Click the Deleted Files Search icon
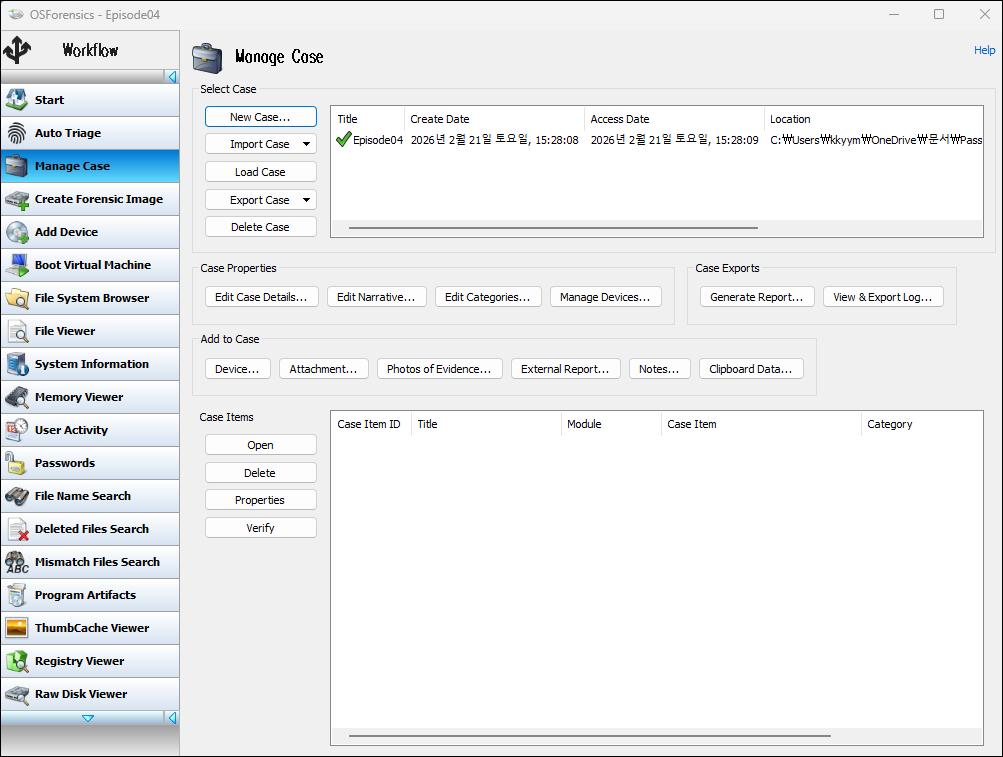The width and height of the screenshot is (1003, 757). (x=17, y=529)
